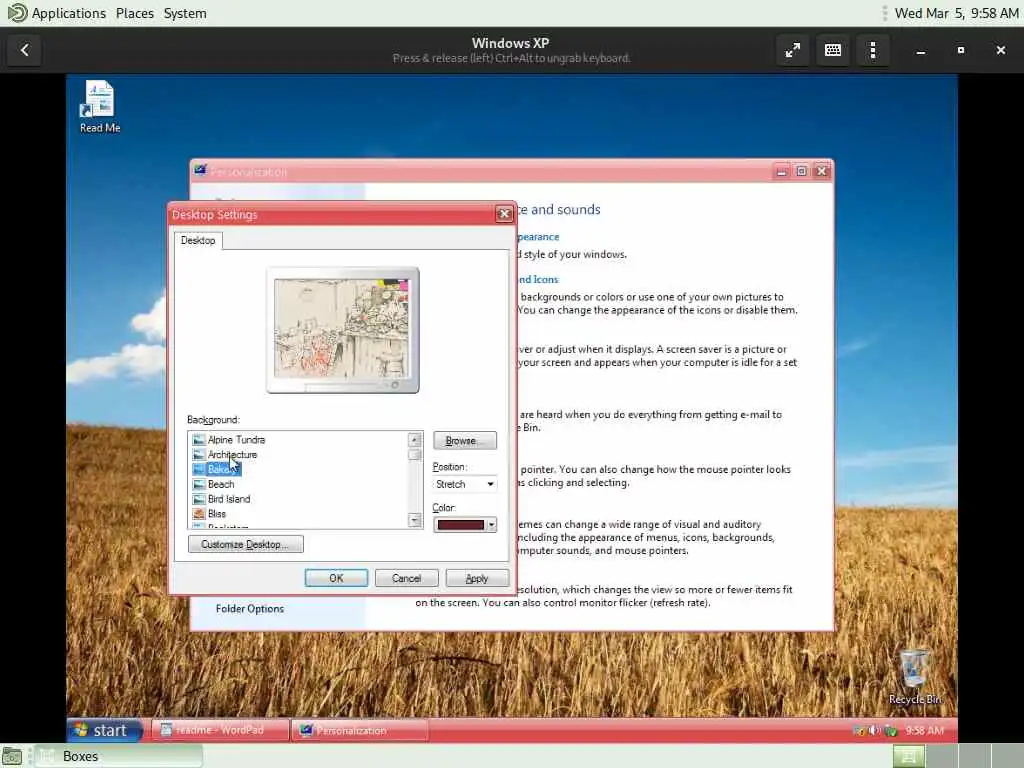Switch to readme - WordPad taskbar item
The height and width of the screenshot is (768, 1024).
tap(220, 730)
